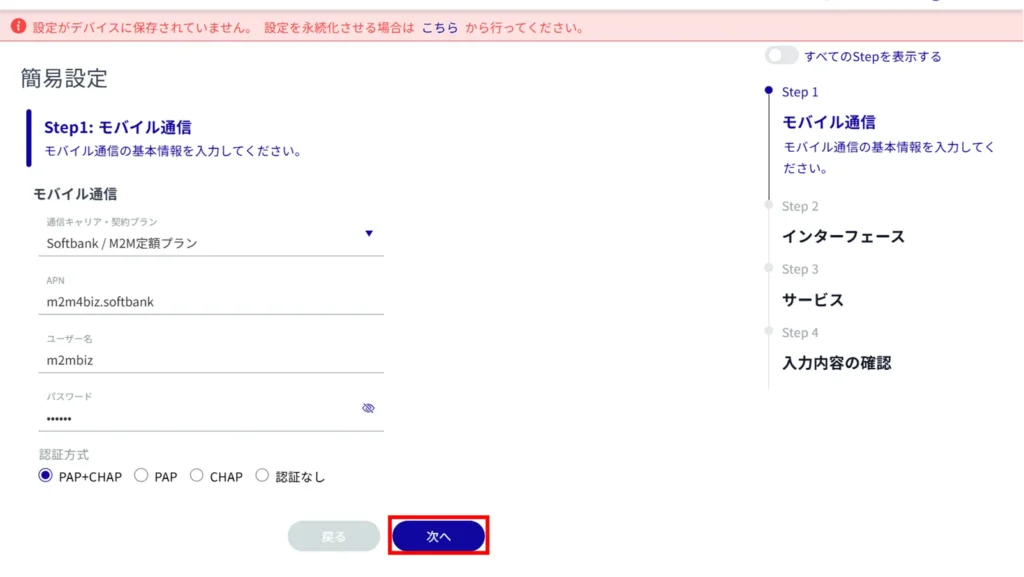Viewport: 1024px width, 577px height.
Task: Navigate to Step 4 入力内容の確認
Action: 835,363
